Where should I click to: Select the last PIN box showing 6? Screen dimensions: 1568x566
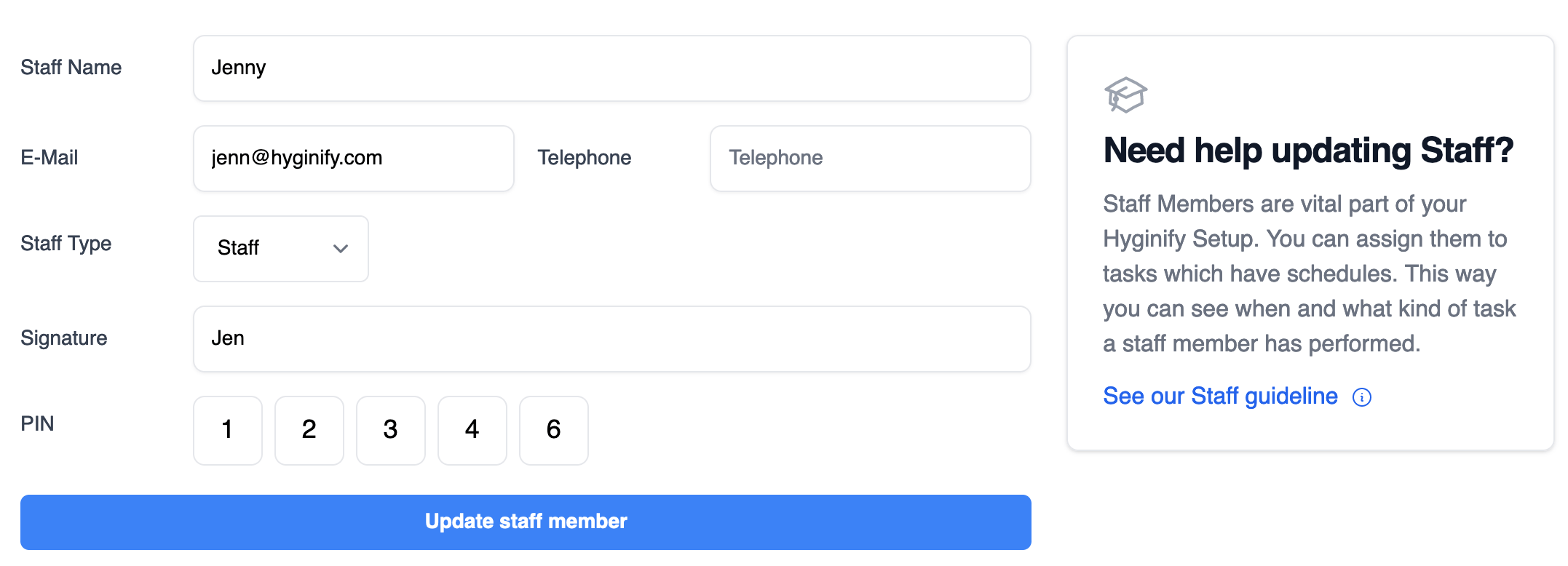coord(554,430)
